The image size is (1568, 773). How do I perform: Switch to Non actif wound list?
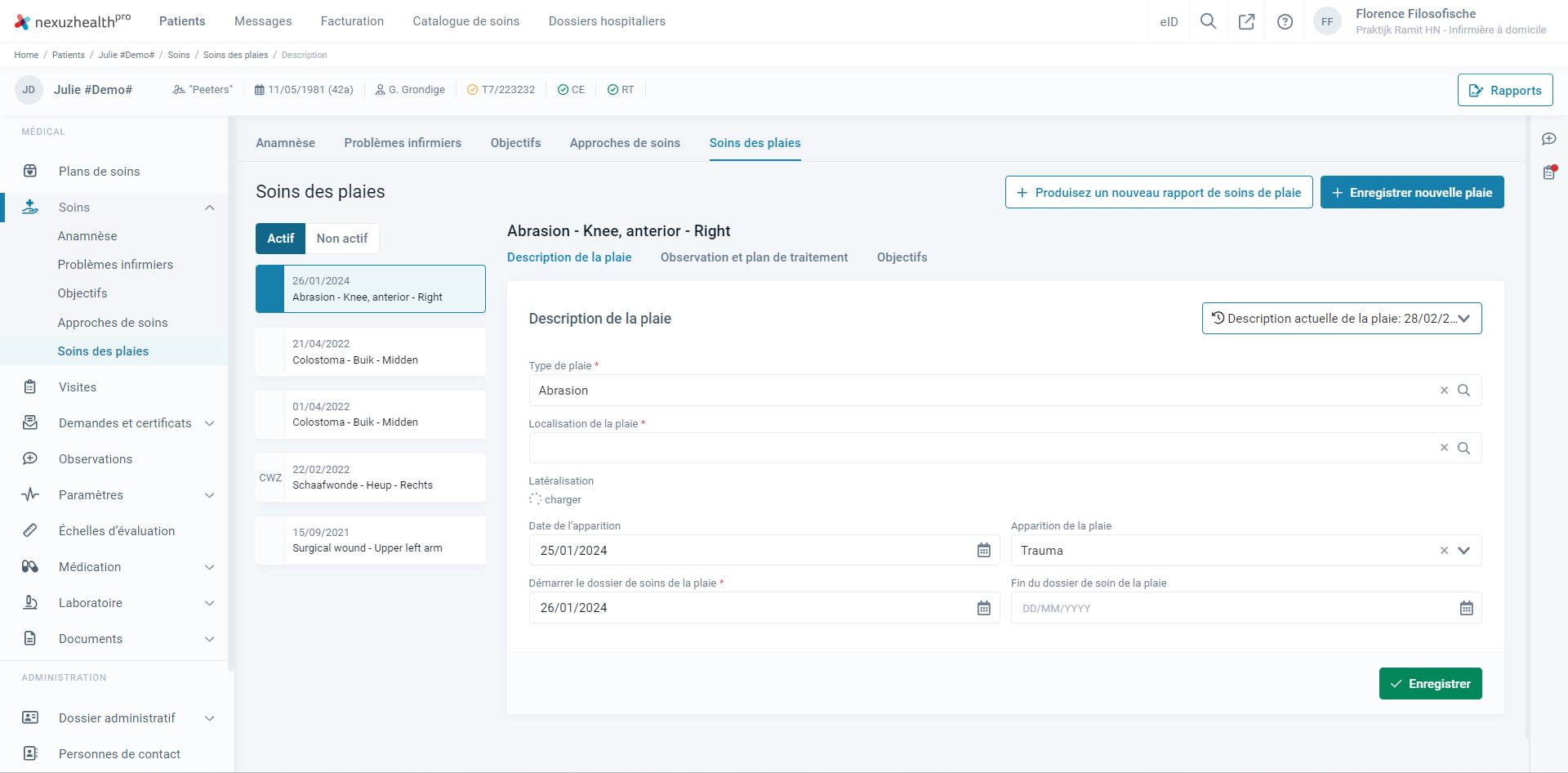342,239
